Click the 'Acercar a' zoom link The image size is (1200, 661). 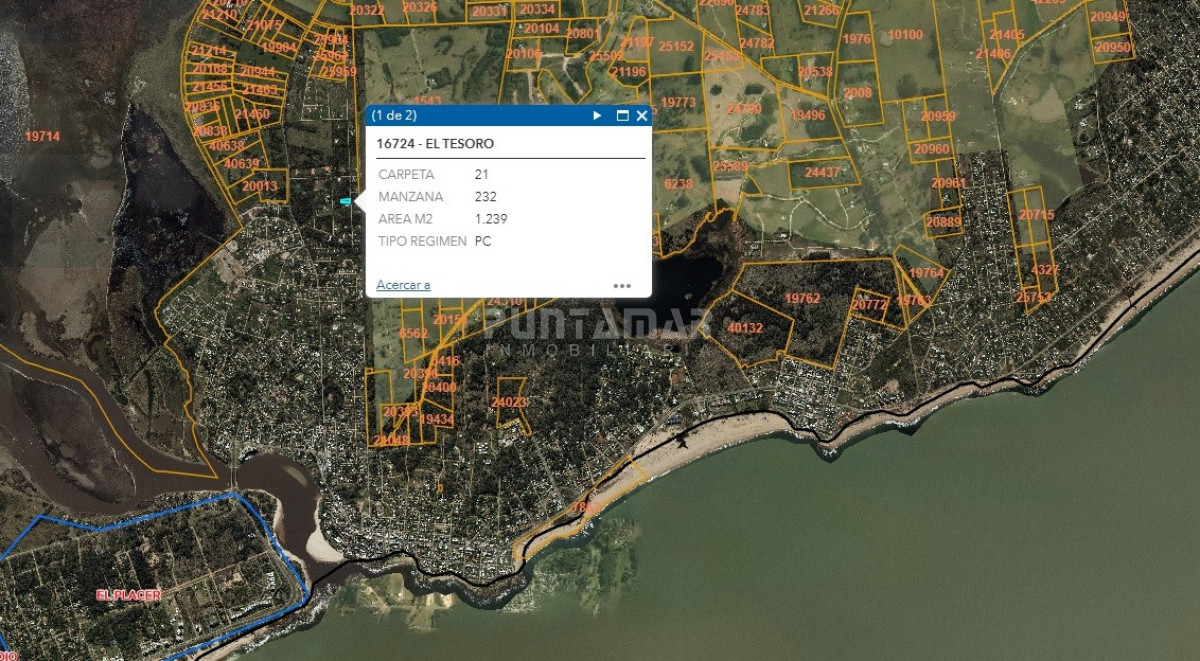(403, 285)
